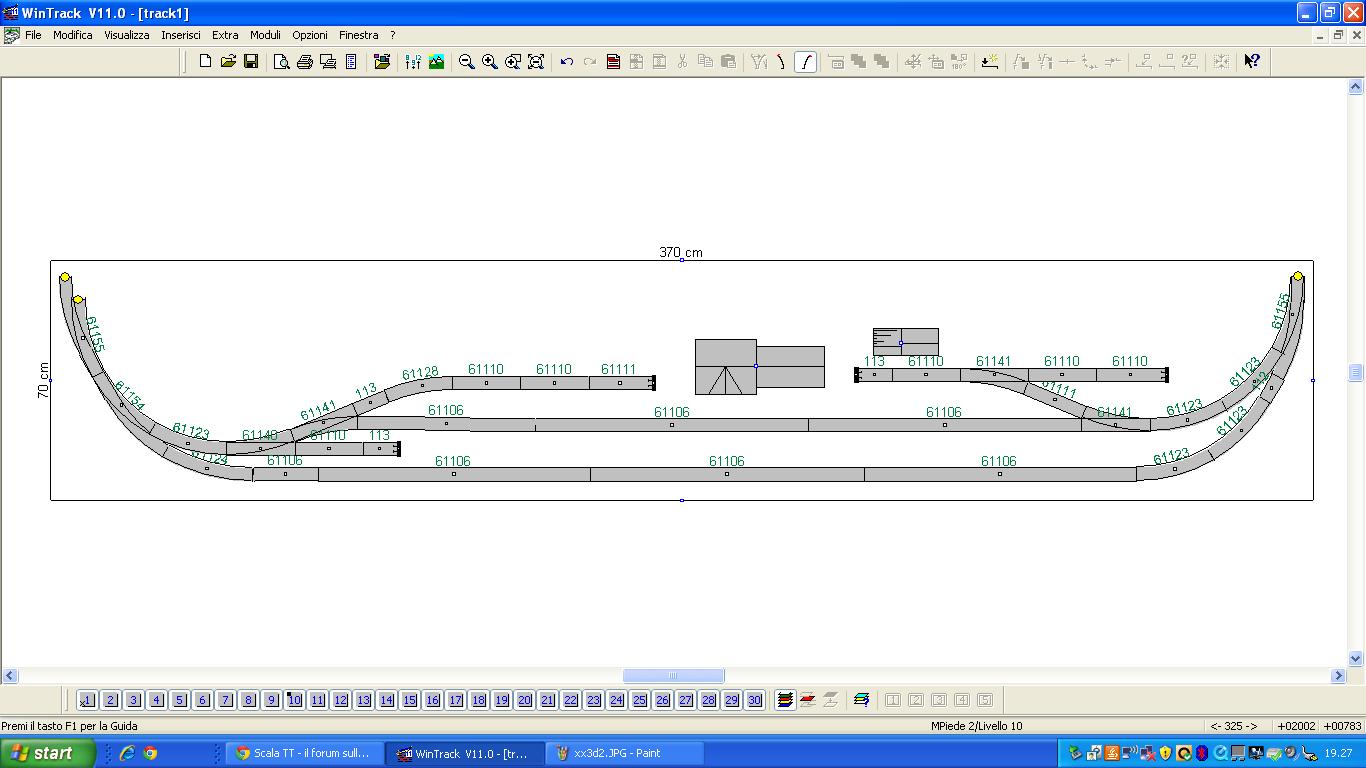This screenshot has width=1366, height=768.
Task: Click the paste clipboard icon
Action: [728, 61]
